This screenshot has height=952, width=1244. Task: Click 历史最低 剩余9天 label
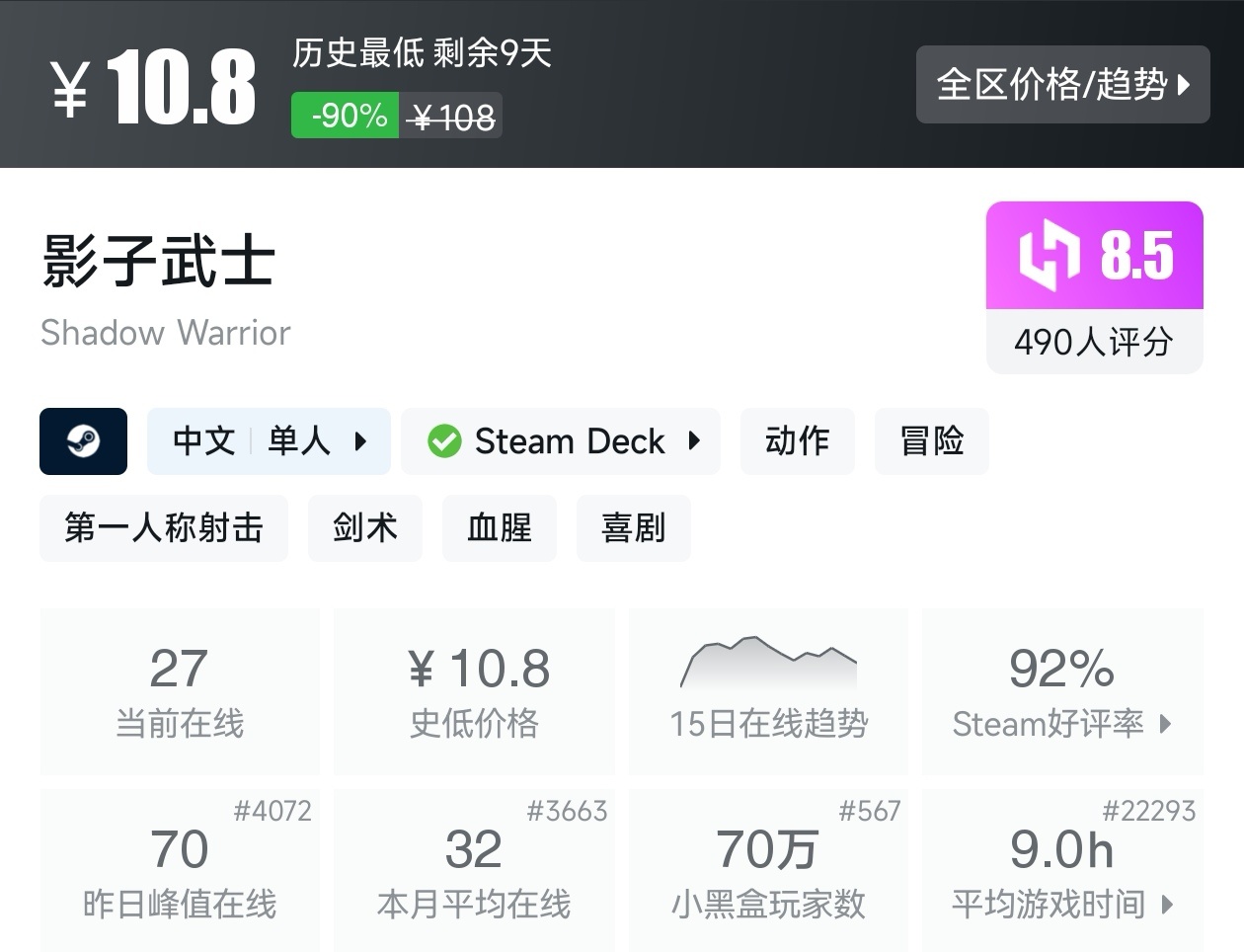(422, 53)
